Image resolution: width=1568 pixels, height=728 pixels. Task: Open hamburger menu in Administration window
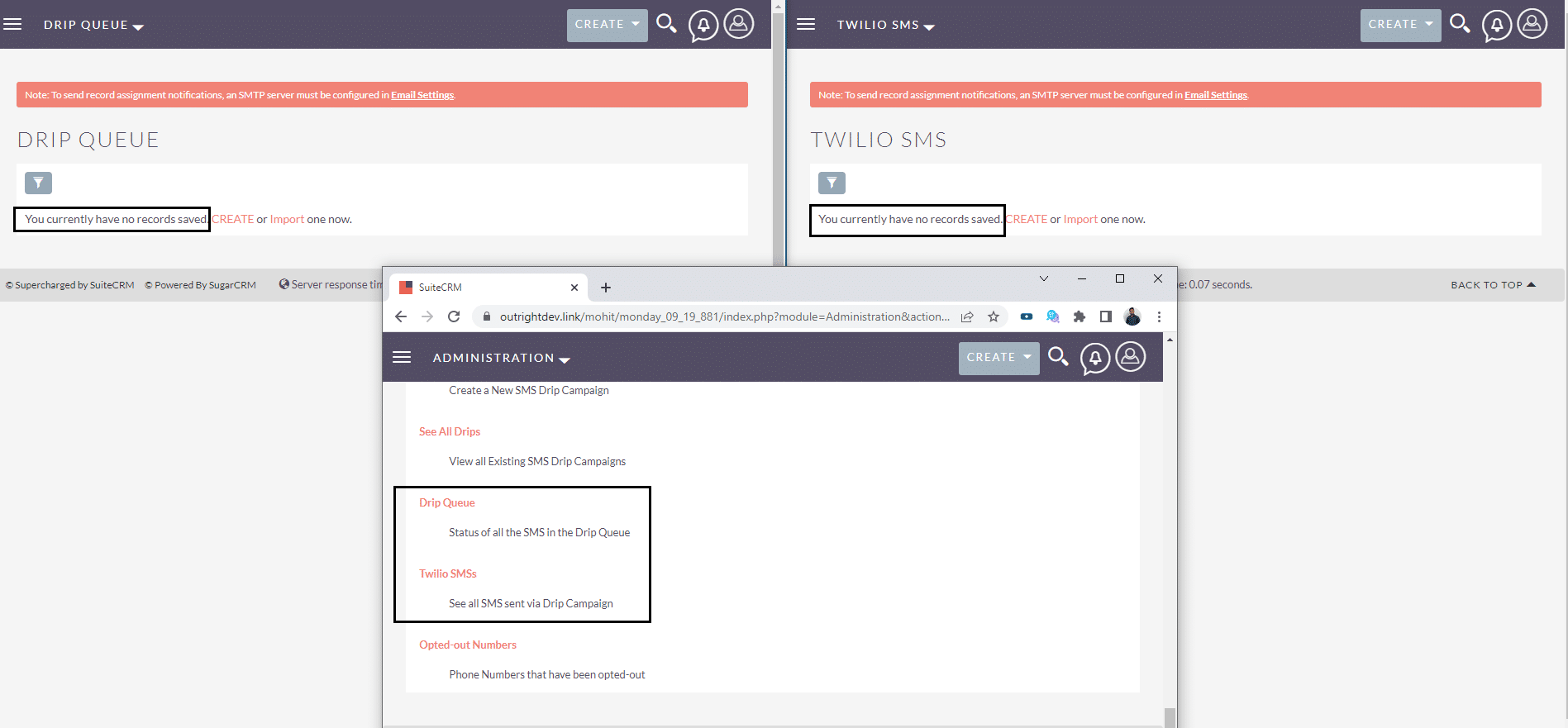[402, 357]
